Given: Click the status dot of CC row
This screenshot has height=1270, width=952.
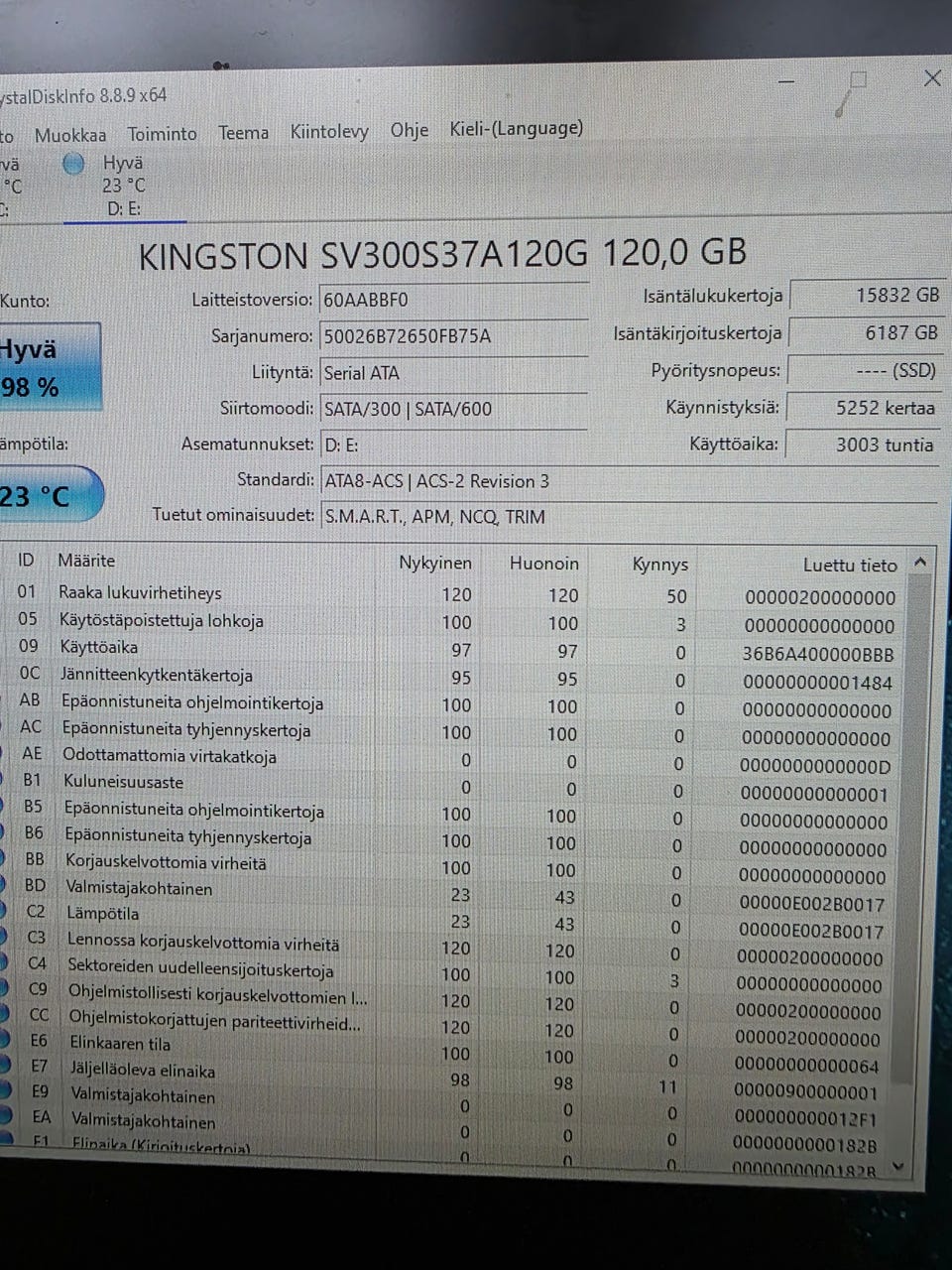Looking at the screenshot, I should (4, 1015).
